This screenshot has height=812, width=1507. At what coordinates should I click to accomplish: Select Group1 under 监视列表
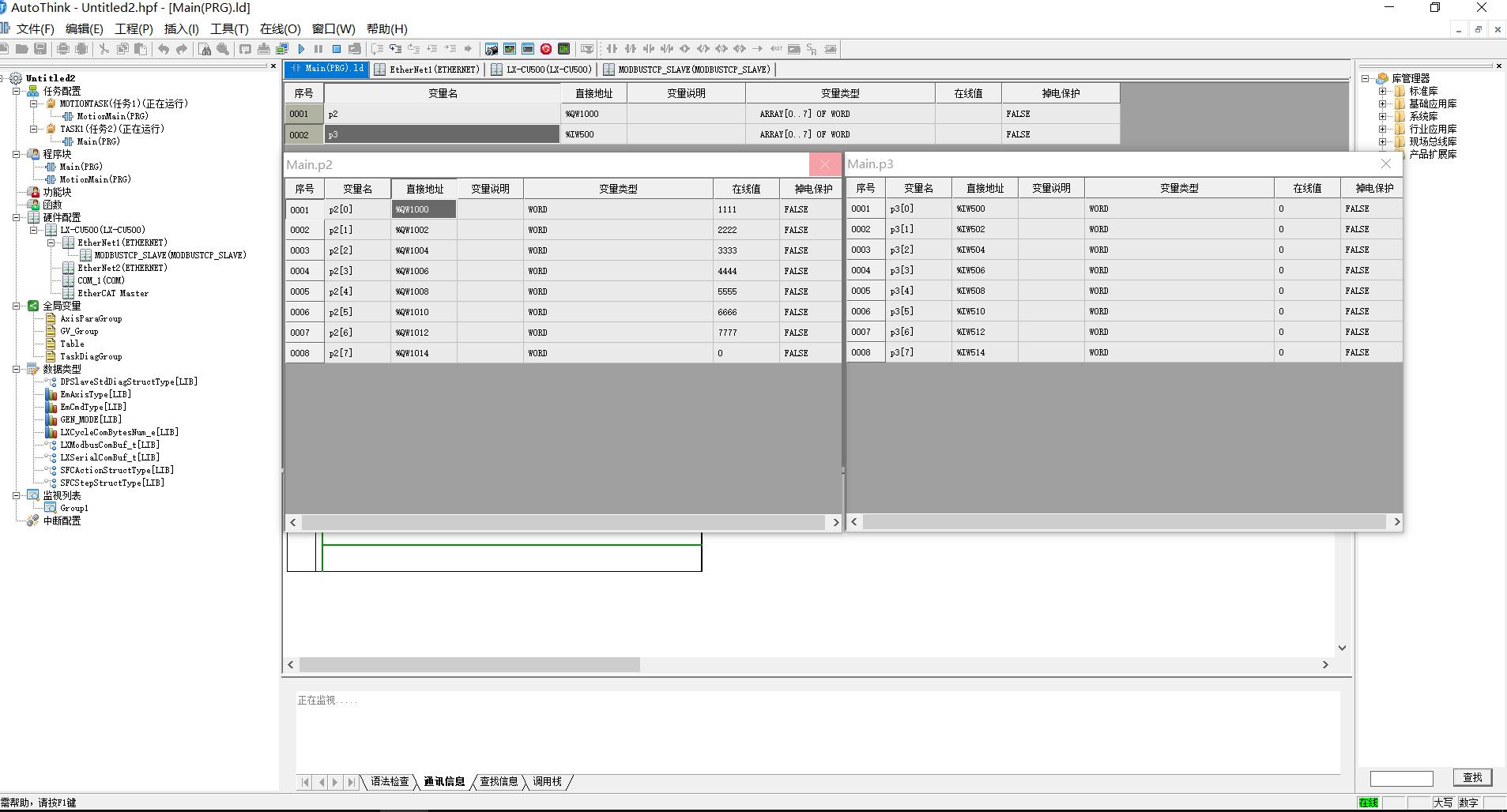pyautogui.click(x=73, y=508)
